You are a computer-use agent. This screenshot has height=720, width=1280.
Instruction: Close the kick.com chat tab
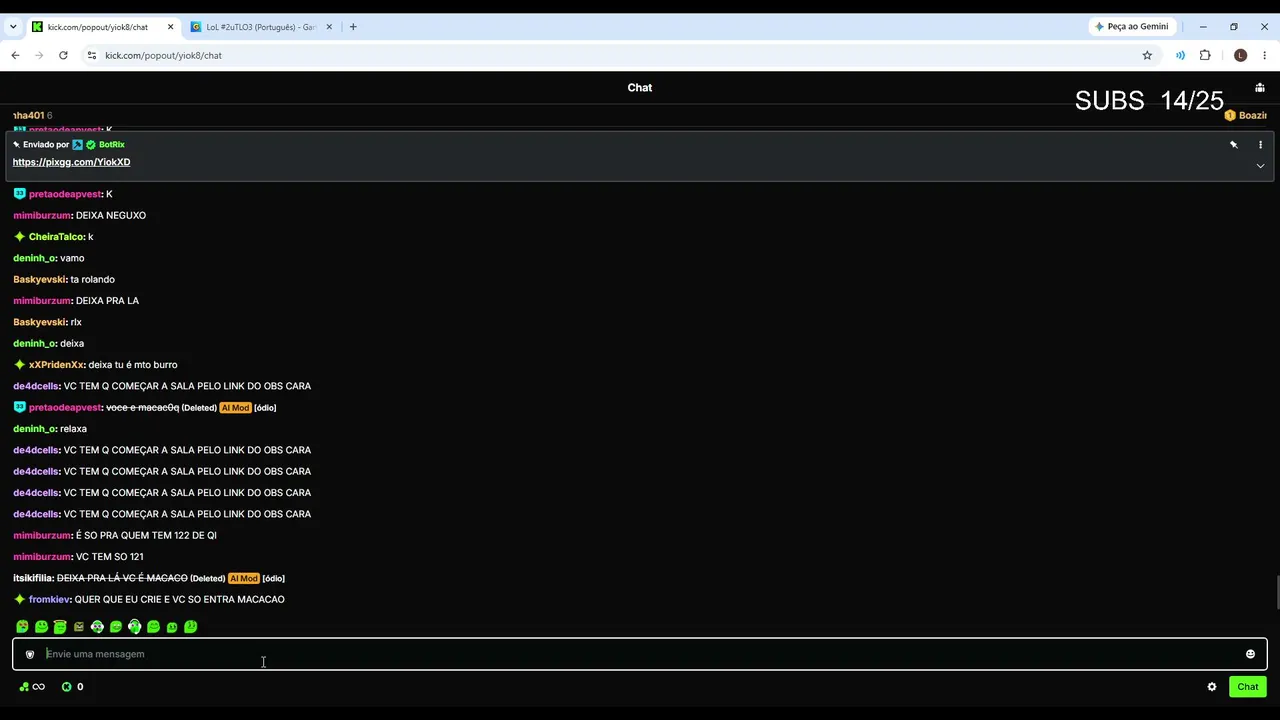(170, 27)
